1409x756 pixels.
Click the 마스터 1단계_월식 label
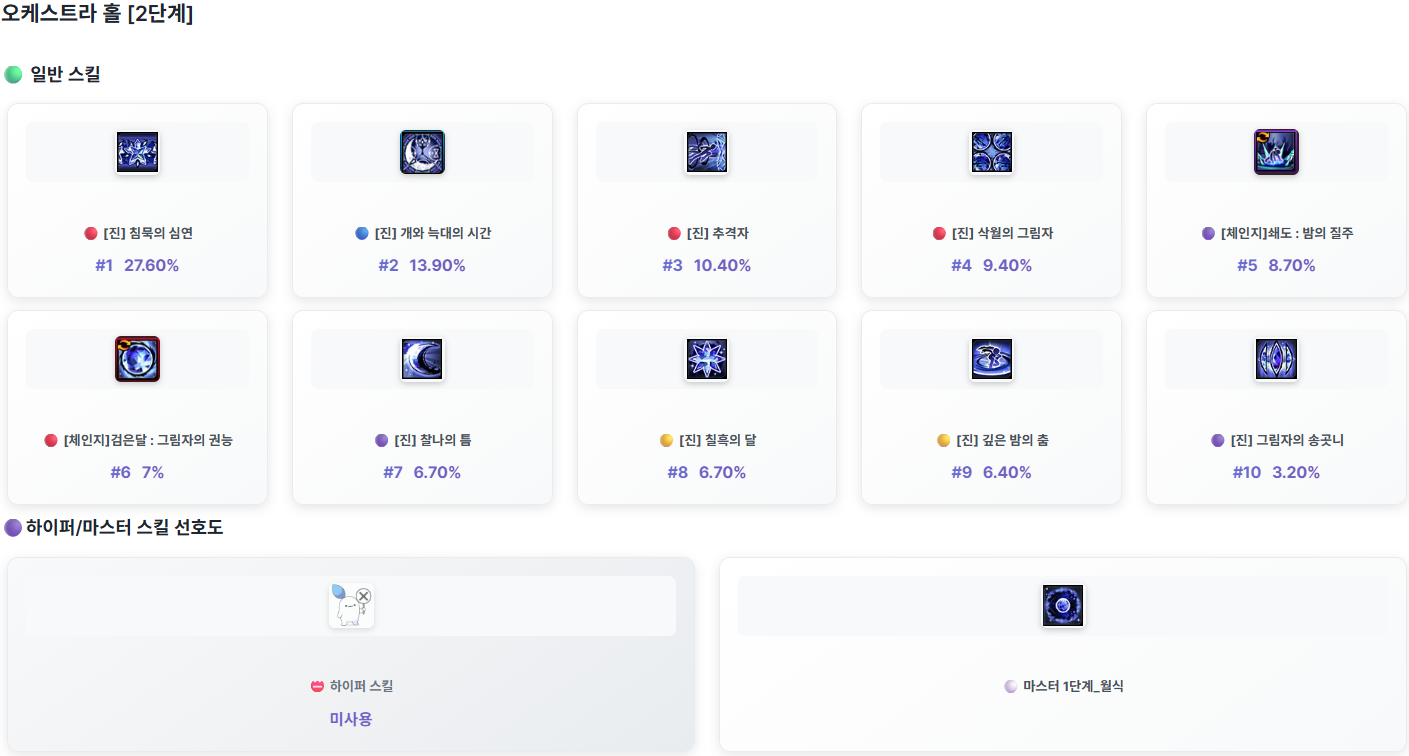tap(1072, 686)
